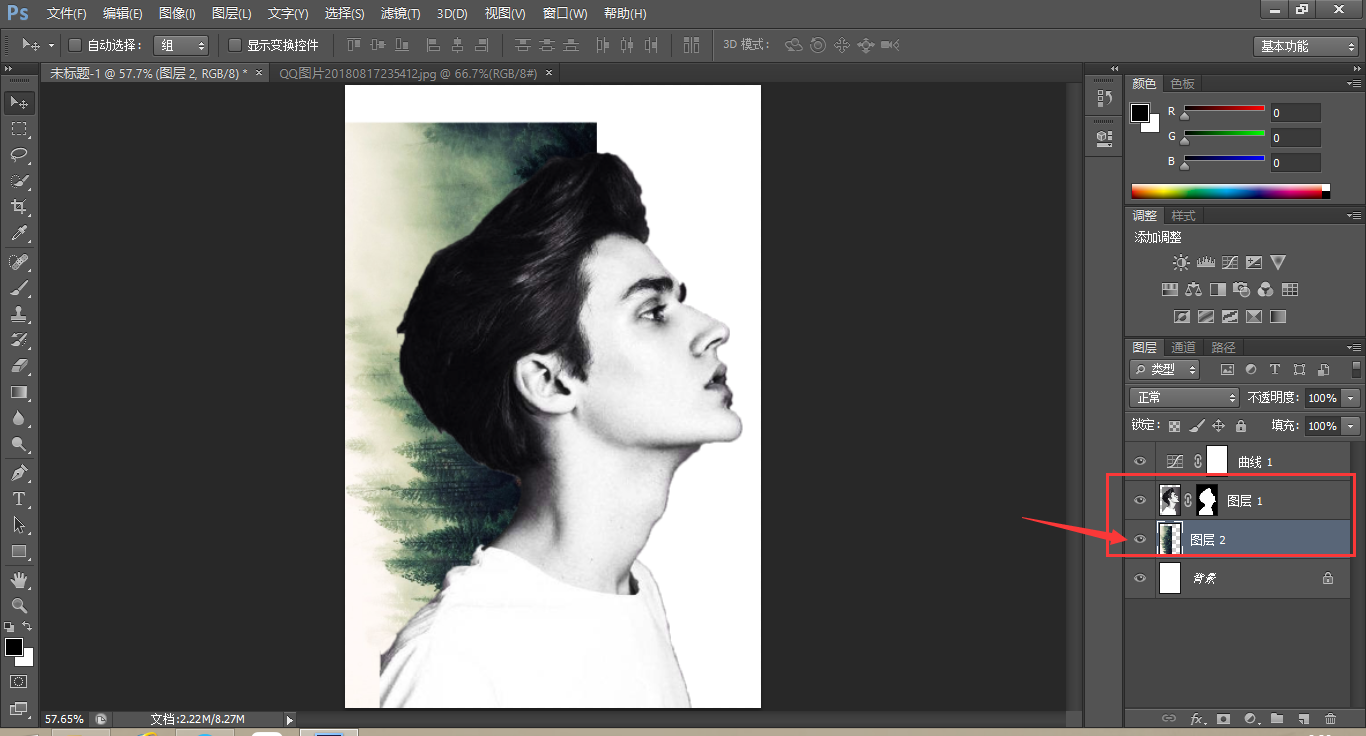The height and width of the screenshot is (736, 1366).
Task: Toggle lock image pixels
Action: coord(1196,426)
